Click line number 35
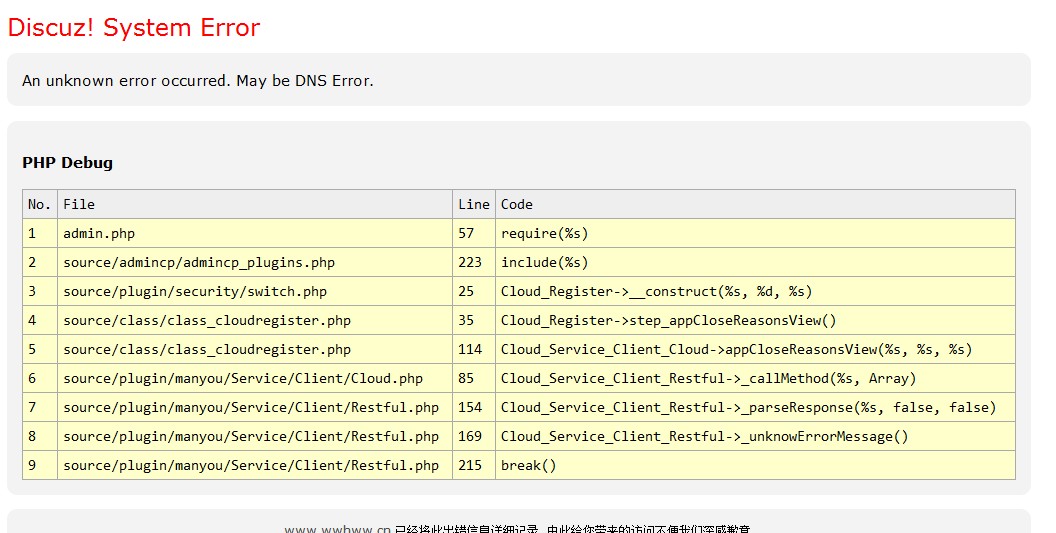The height and width of the screenshot is (533, 1056). click(474, 320)
